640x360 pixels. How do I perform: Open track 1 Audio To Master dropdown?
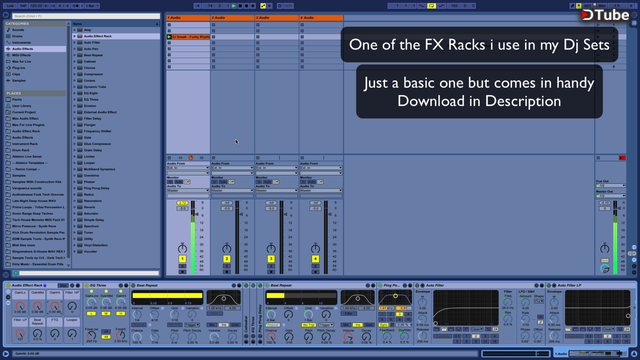[x=188, y=190]
